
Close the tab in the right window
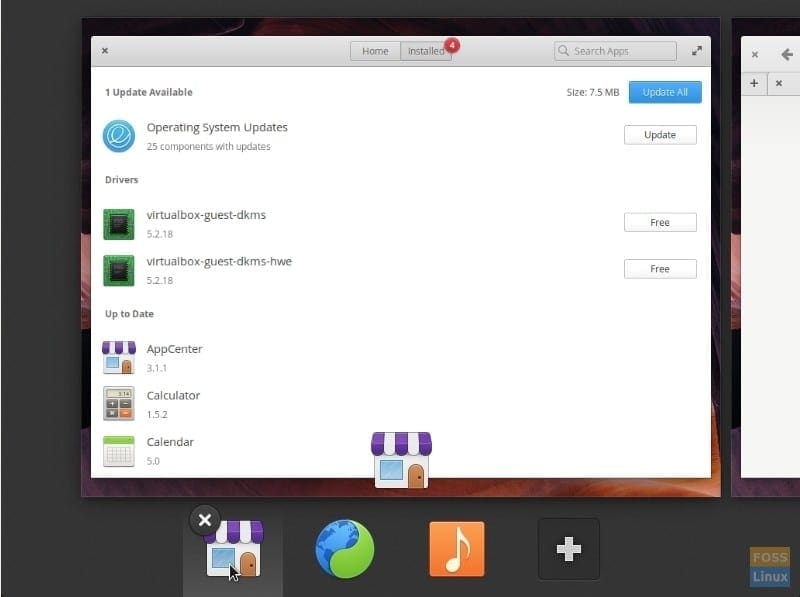(x=779, y=83)
